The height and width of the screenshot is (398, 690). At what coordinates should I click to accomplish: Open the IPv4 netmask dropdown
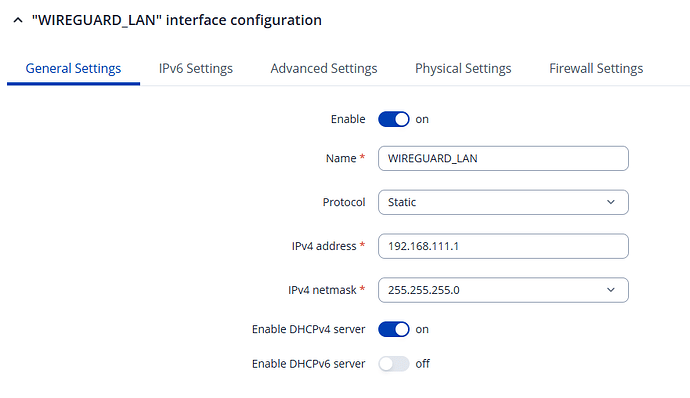click(503, 290)
